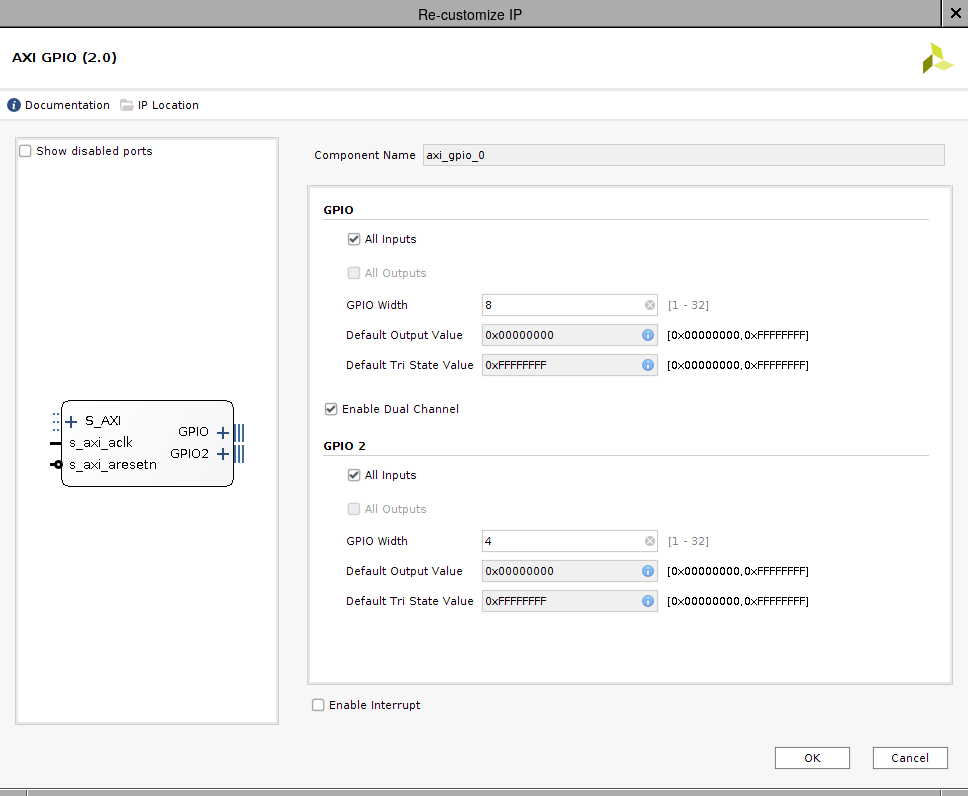The width and height of the screenshot is (968, 796).
Task: Uncheck All Inputs under GPIO section
Action: point(354,239)
